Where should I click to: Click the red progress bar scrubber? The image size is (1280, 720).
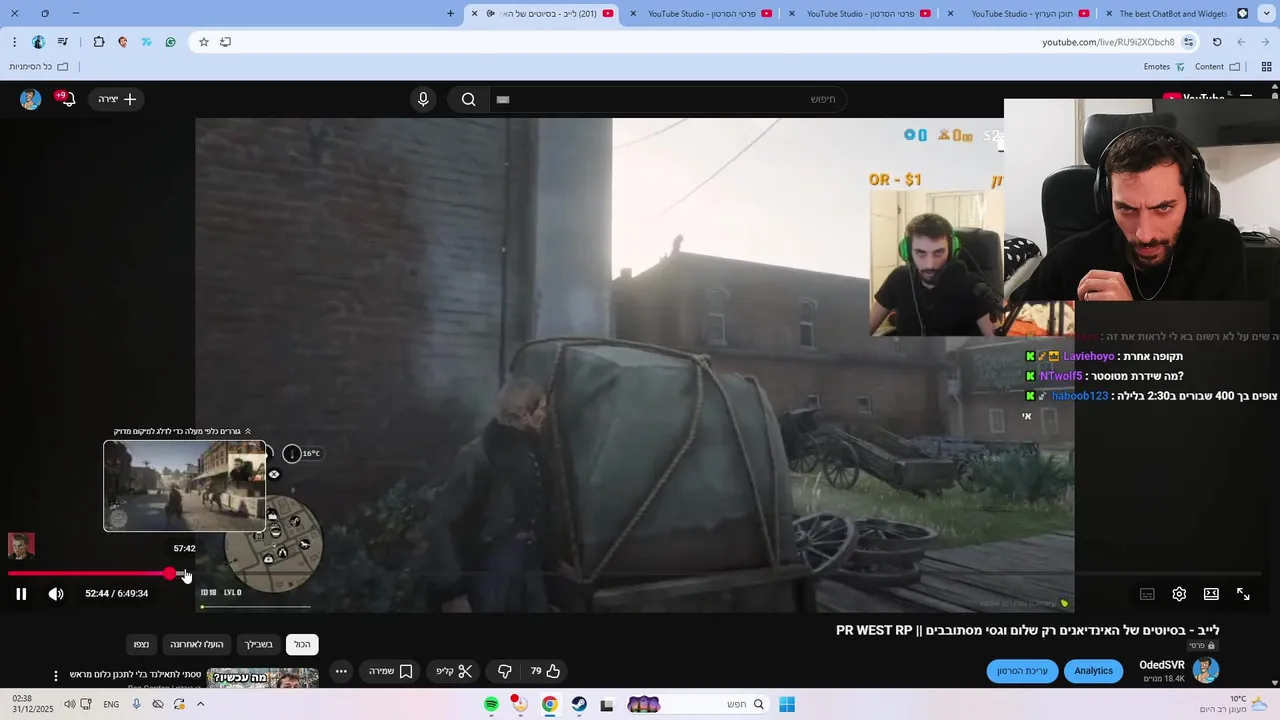(x=170, y=573)
